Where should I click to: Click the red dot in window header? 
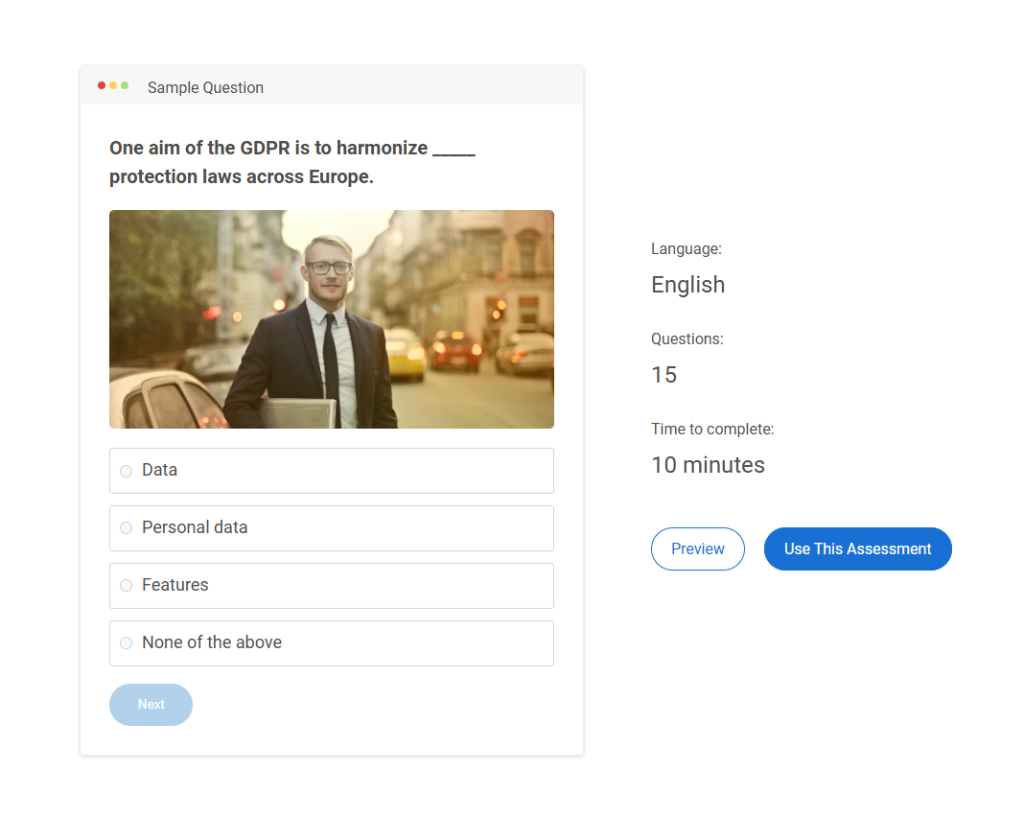coord(102,86)
